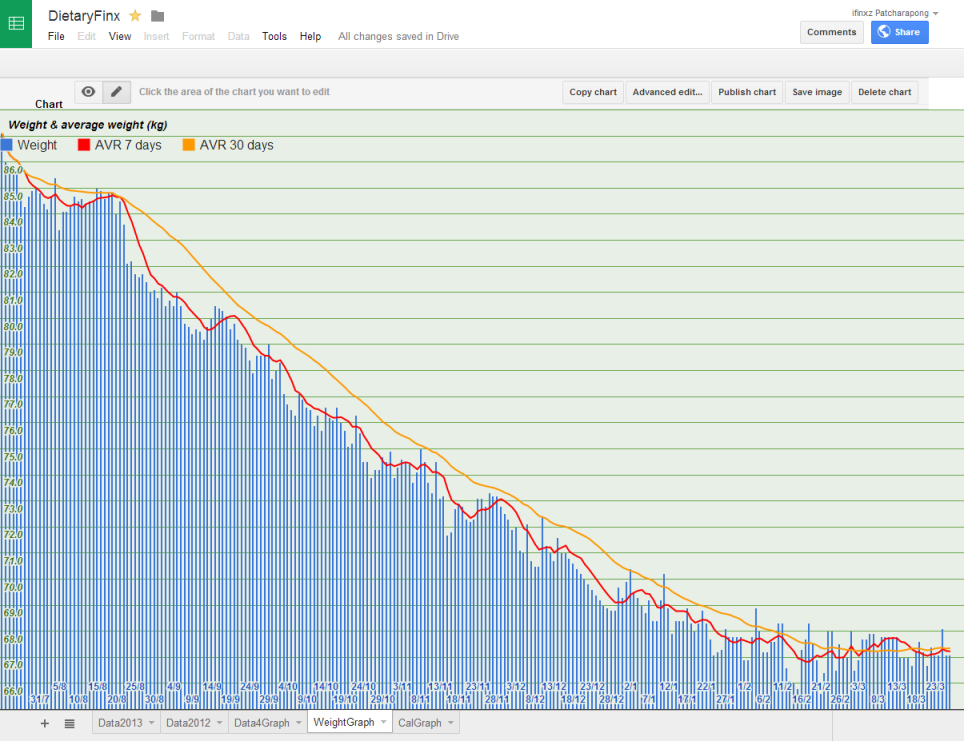This screenshot has height=741, width=964.
Task: Select the orange AVR 30 days legend swatch
Action: [x=189, y=145]
